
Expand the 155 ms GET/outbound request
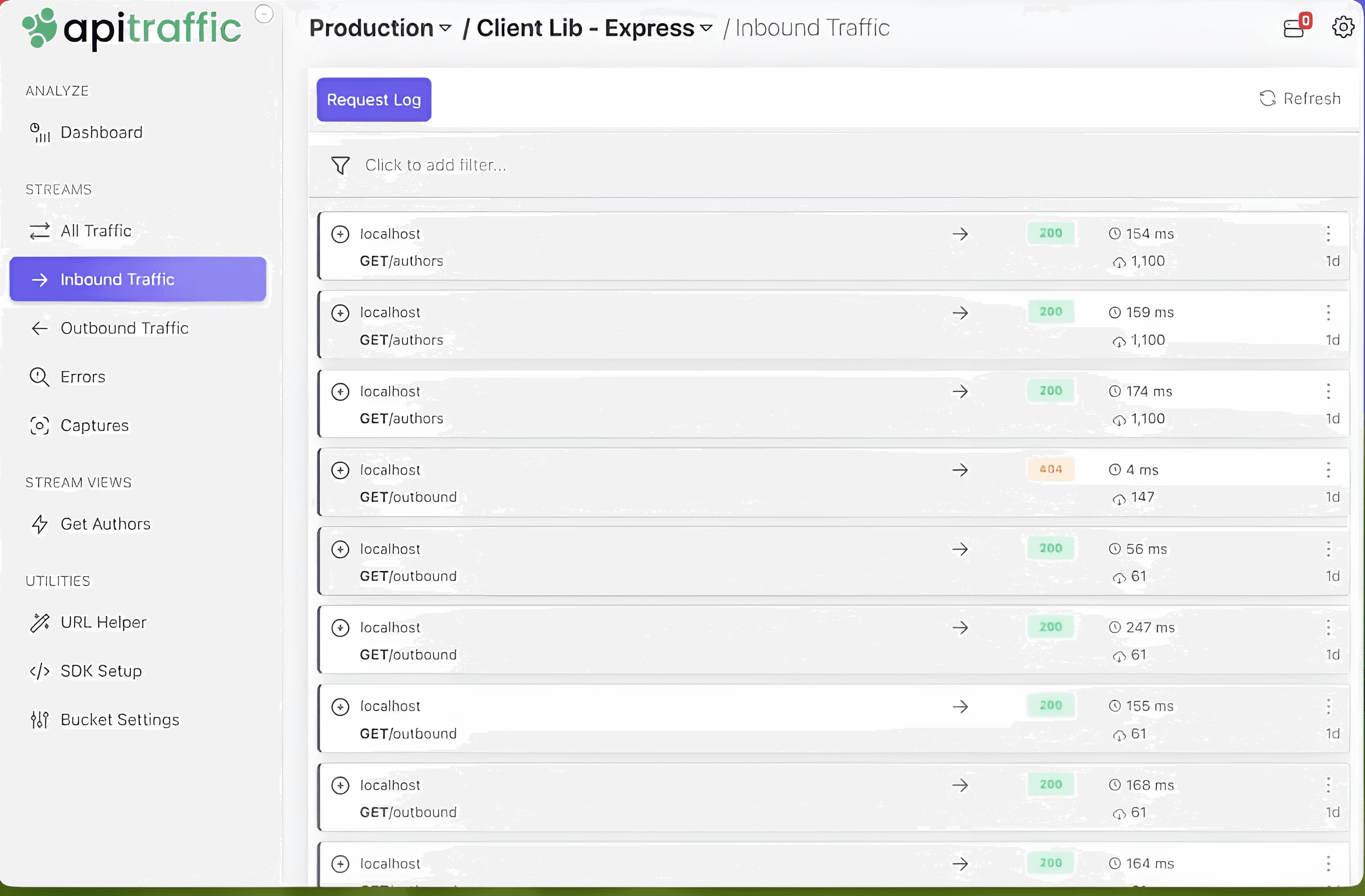click(x=340, y=707)
